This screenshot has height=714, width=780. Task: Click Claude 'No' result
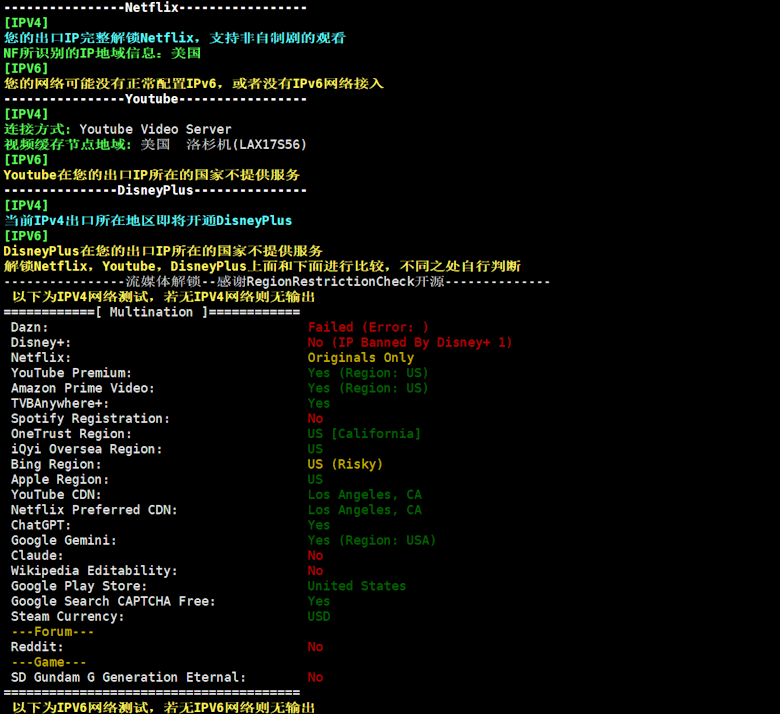coord(315,556)
